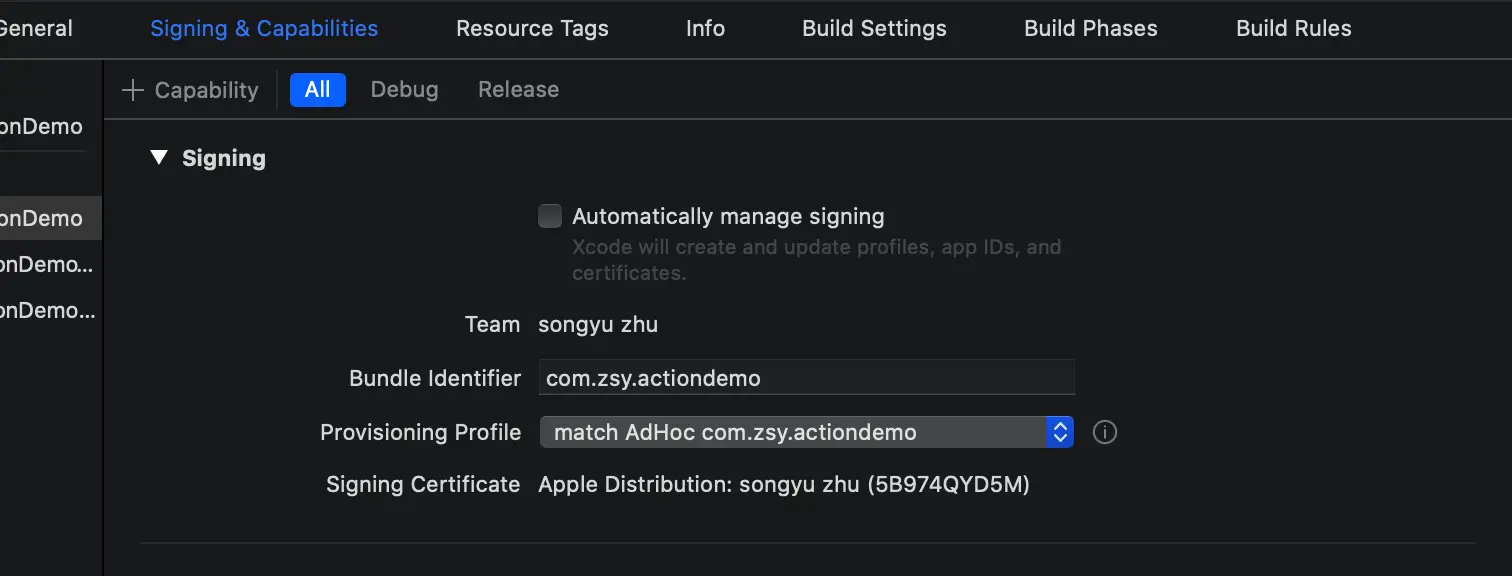Enable Automatically manage signing checkbox
The width and height of the screenshot is (1512, 576).
[550, 216]
